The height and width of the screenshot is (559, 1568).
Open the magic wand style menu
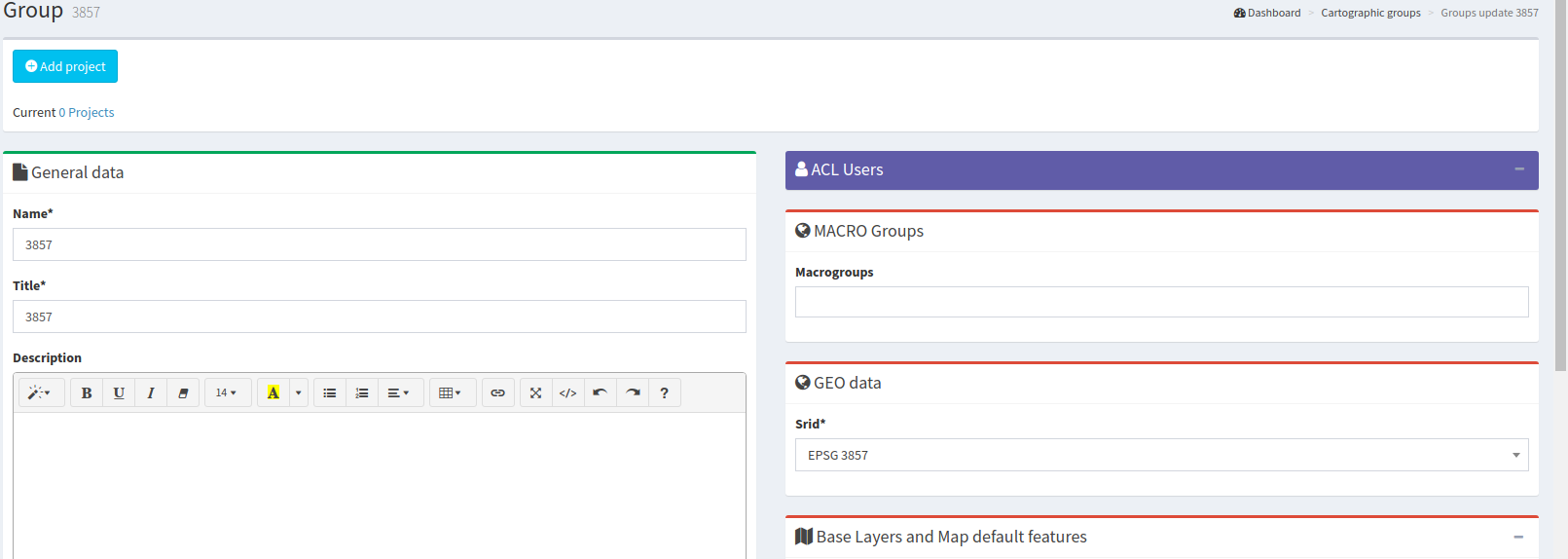tap(41, 392)
